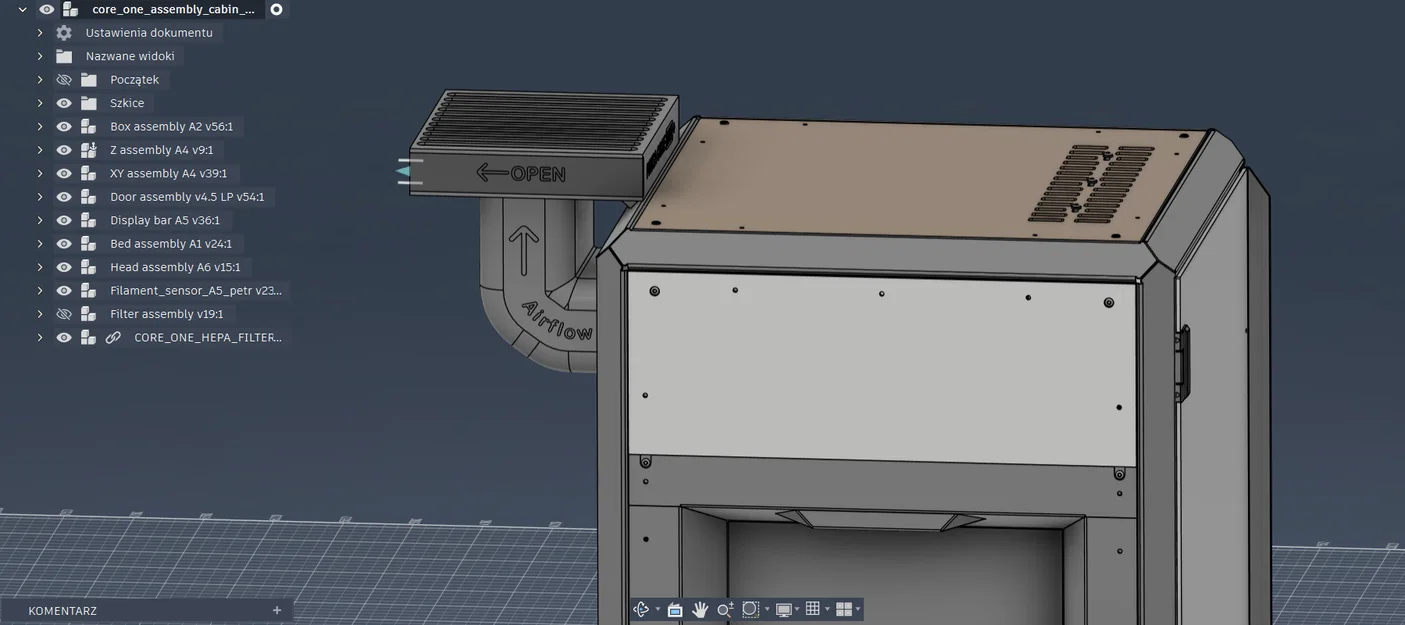Viewport: 1405px width, 625px height.
Task: Expand Nazwane widoki folder
Action: (x=40, y=56)
